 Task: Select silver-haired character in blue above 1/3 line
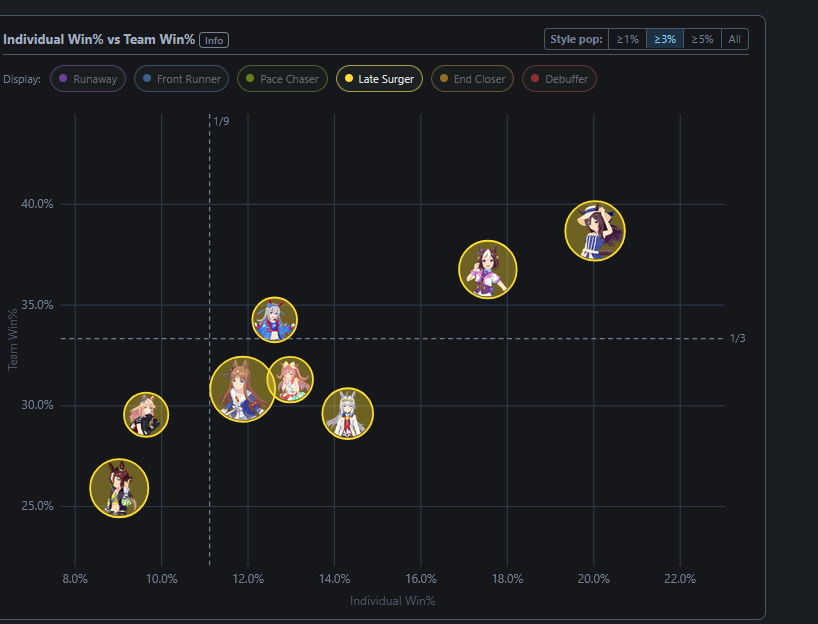(274, 319)
